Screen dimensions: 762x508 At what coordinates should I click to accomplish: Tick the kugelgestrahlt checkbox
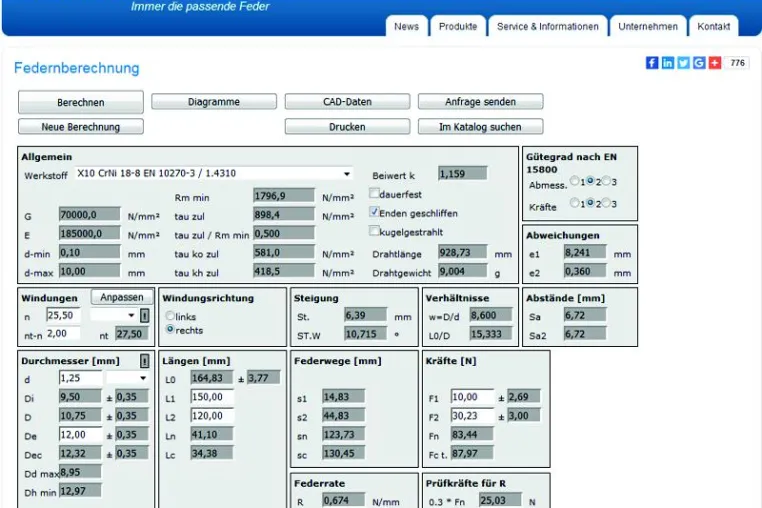point(374,231)
